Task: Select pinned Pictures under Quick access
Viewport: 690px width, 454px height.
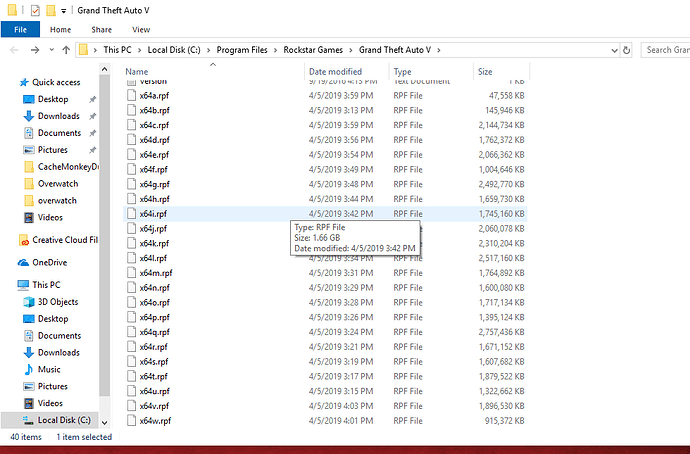Action: (52, 150)
